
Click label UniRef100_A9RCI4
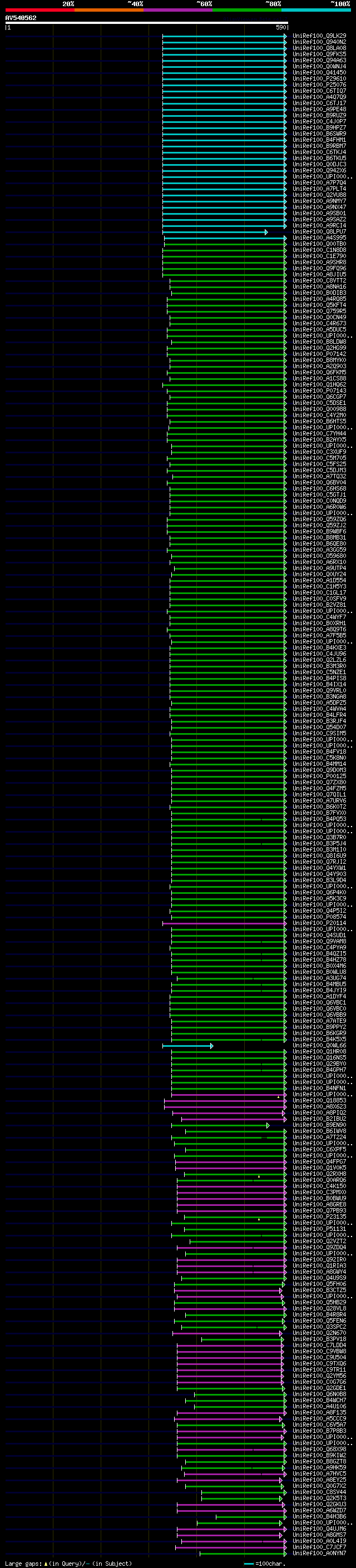(x=319, y=226)
